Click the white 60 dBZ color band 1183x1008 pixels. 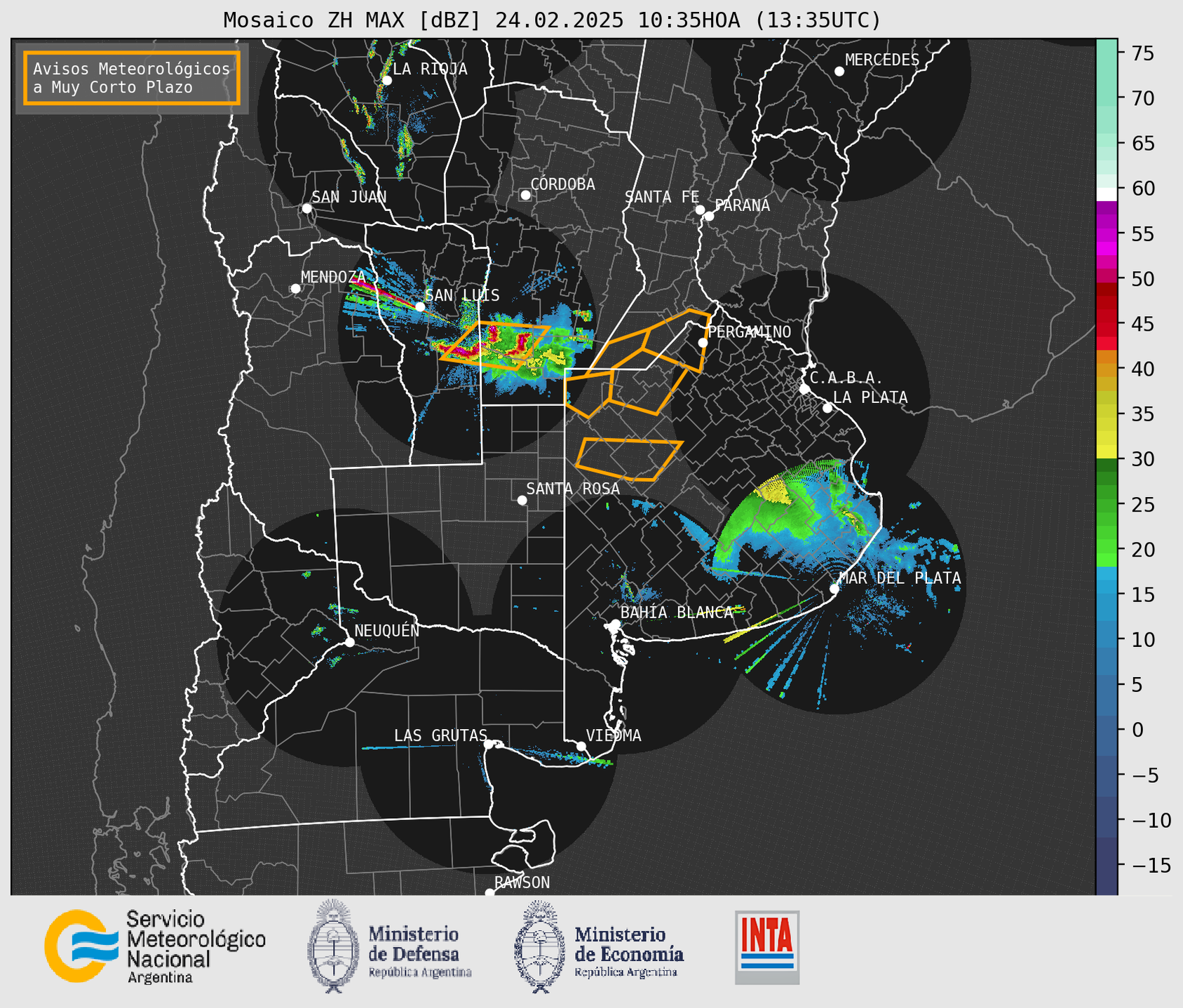click(1107, 194)
